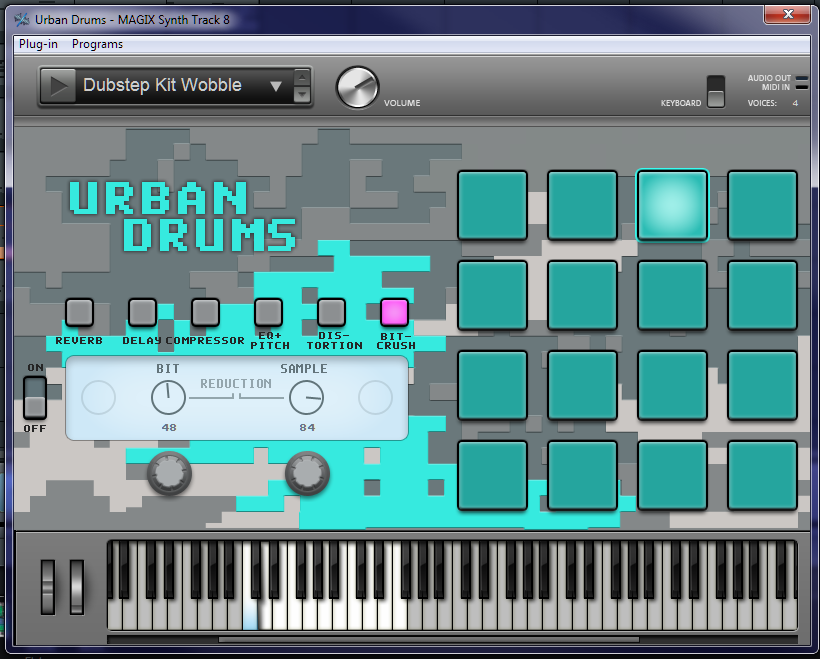Tap the fourth pad in the third row

(762, 385)
